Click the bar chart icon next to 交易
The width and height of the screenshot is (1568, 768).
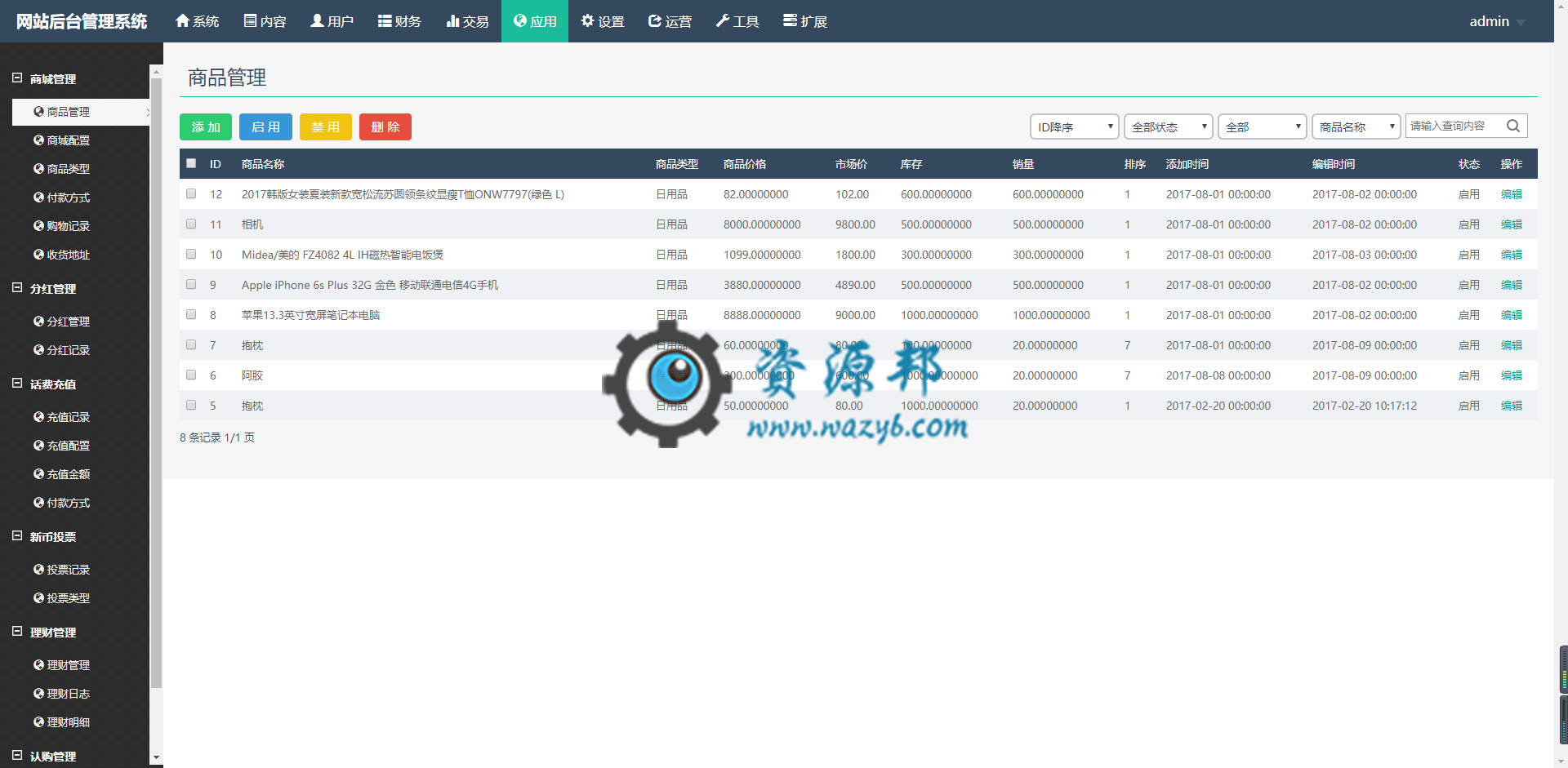pos(452,20)
